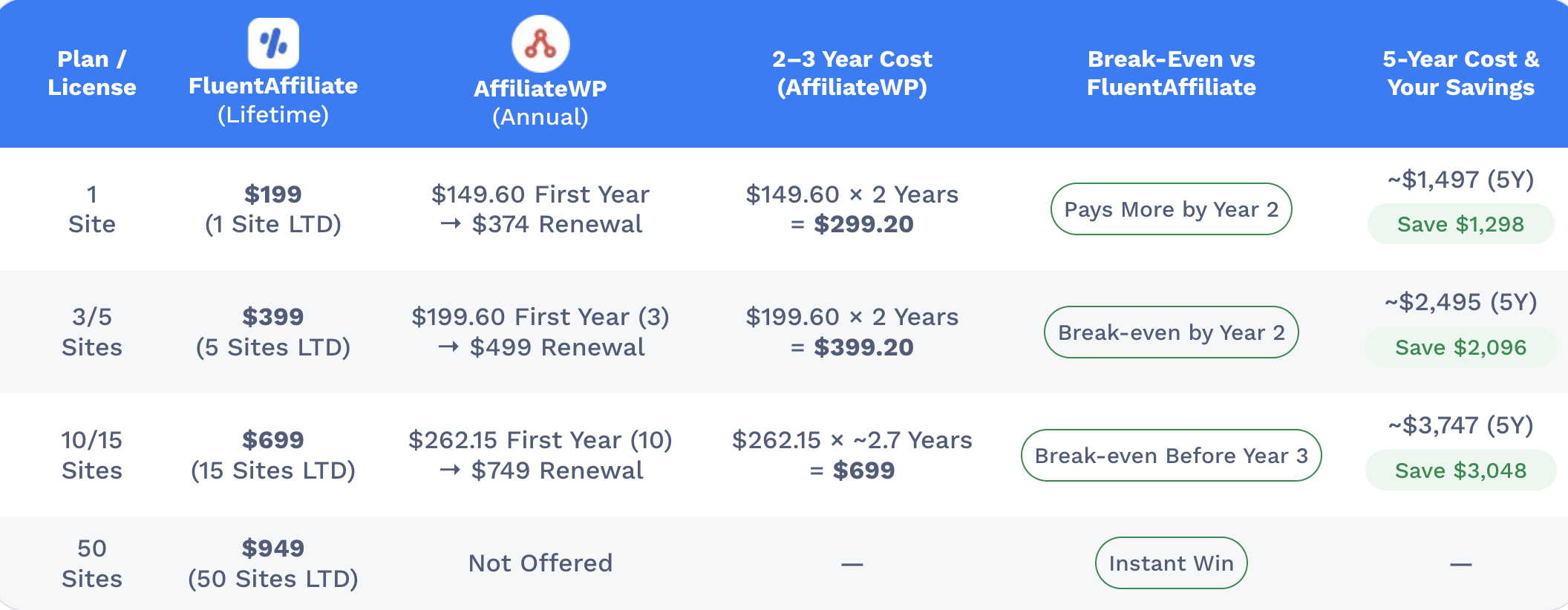Click the FluentAffiliate logo icon
The height and width of the screenshot is (610, 1568).
(273, 43)
